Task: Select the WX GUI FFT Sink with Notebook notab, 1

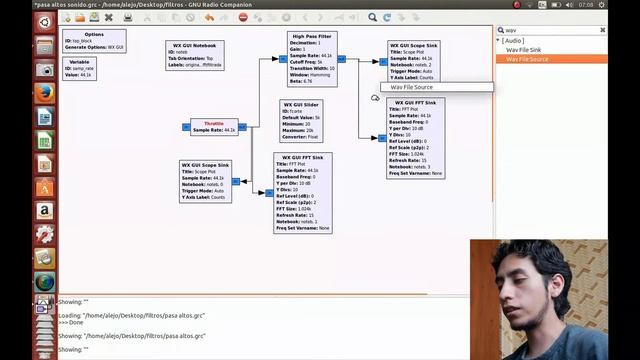Action: [303, 193]
